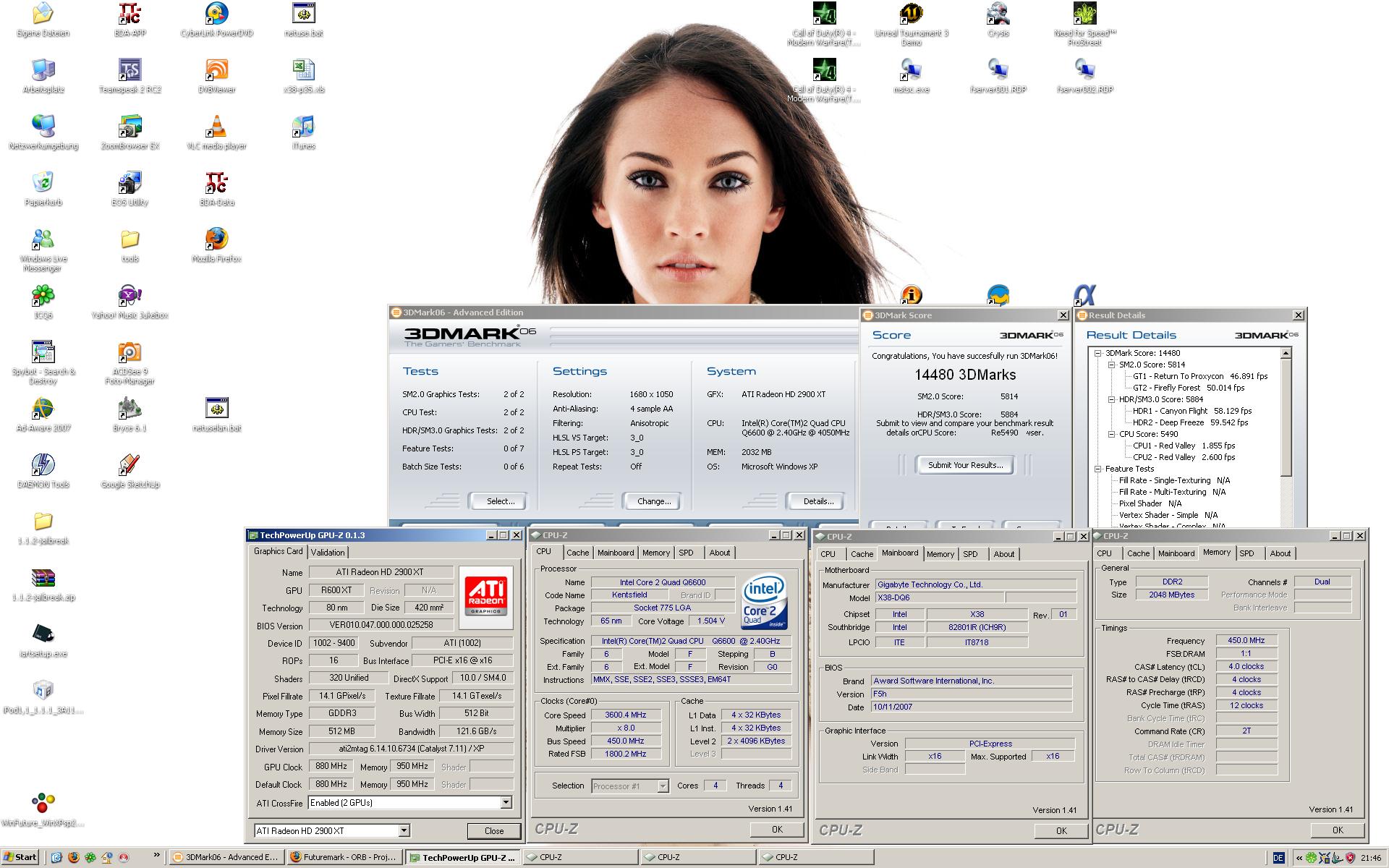Image resolution: width=1389 pixels, height=868 pixels.
Task: Switch to SPD tab in first CPU-Z window
Action: pyautogui.click(x=686, y=553)
